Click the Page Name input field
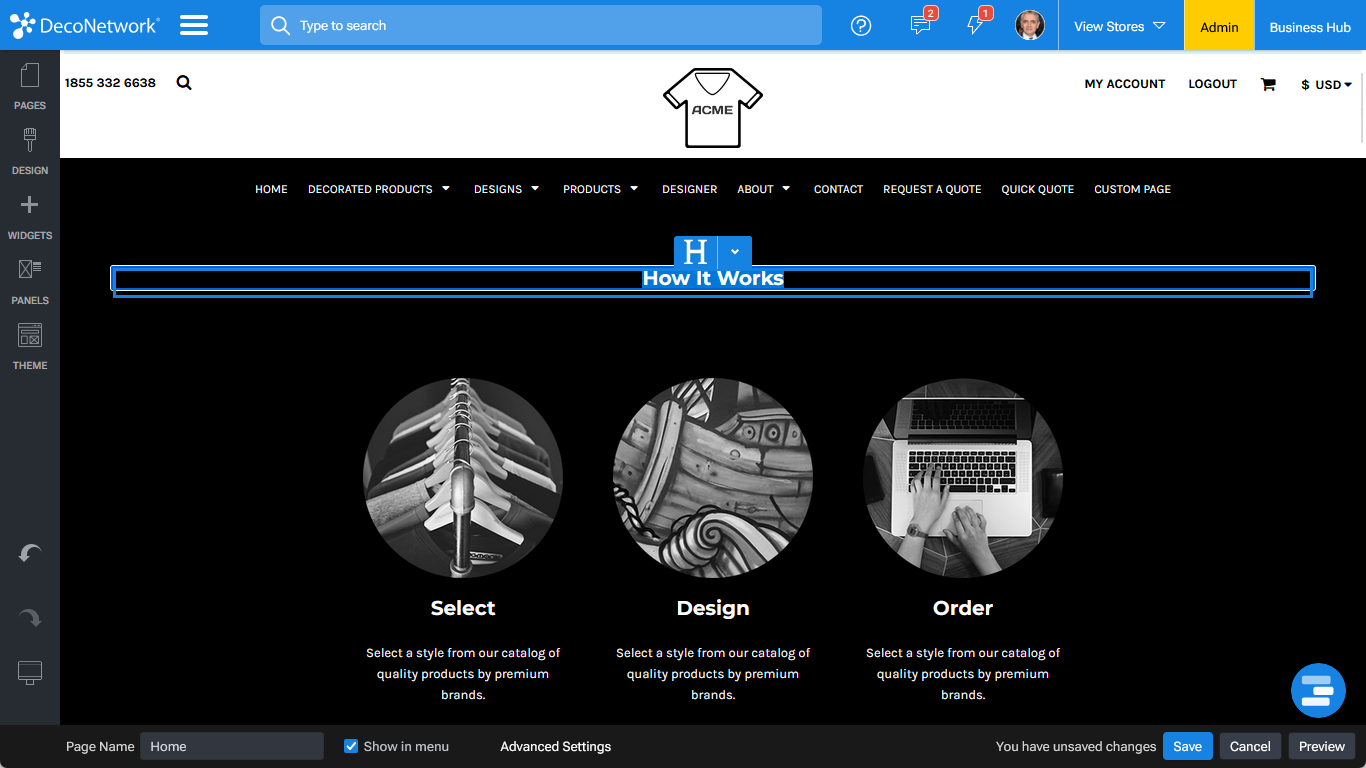This screenshot has height=768, width=1366. click(232, 746)
